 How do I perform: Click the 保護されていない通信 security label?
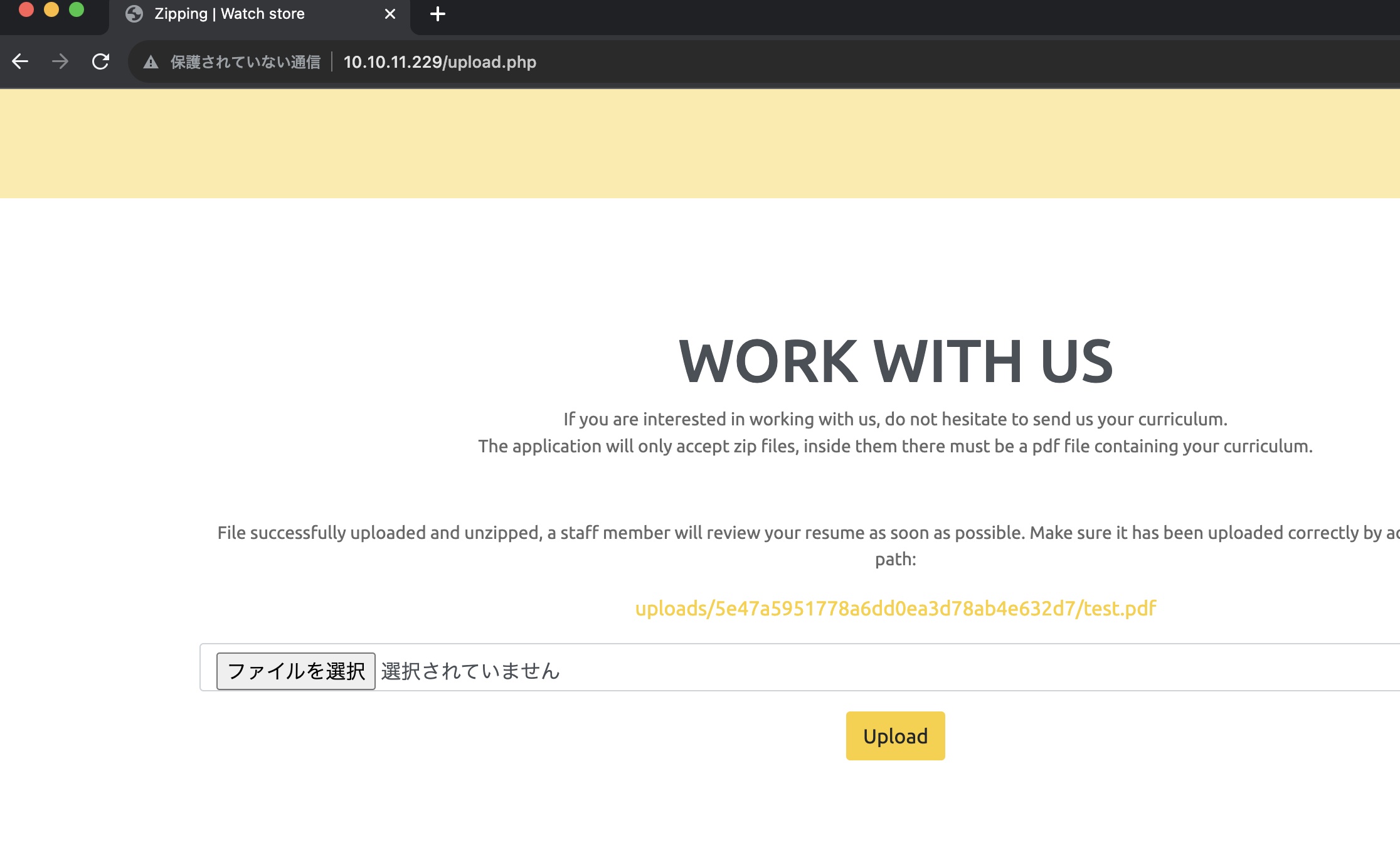245,62
